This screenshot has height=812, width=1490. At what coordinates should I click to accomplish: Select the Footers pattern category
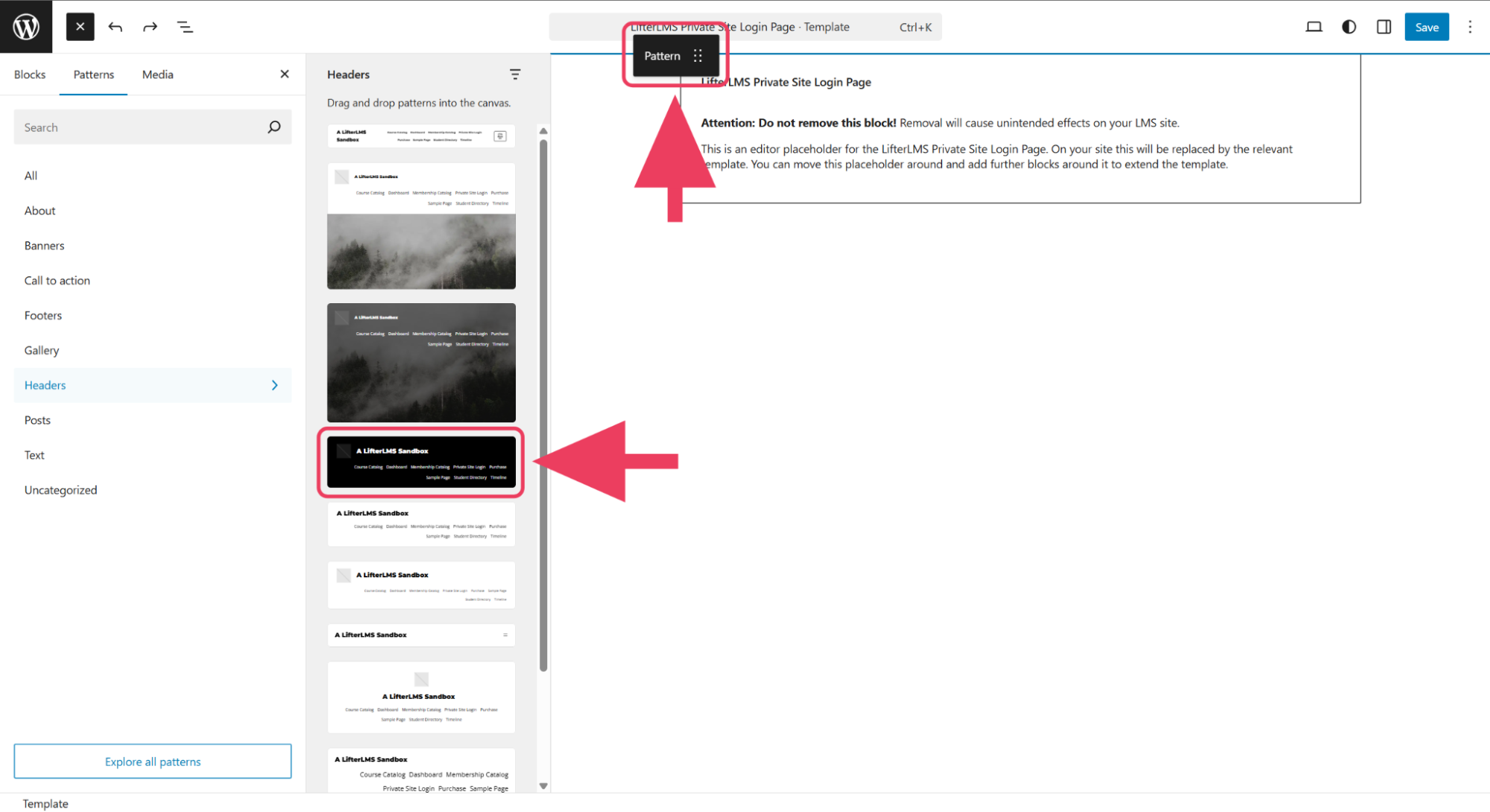tap(43, 315)
